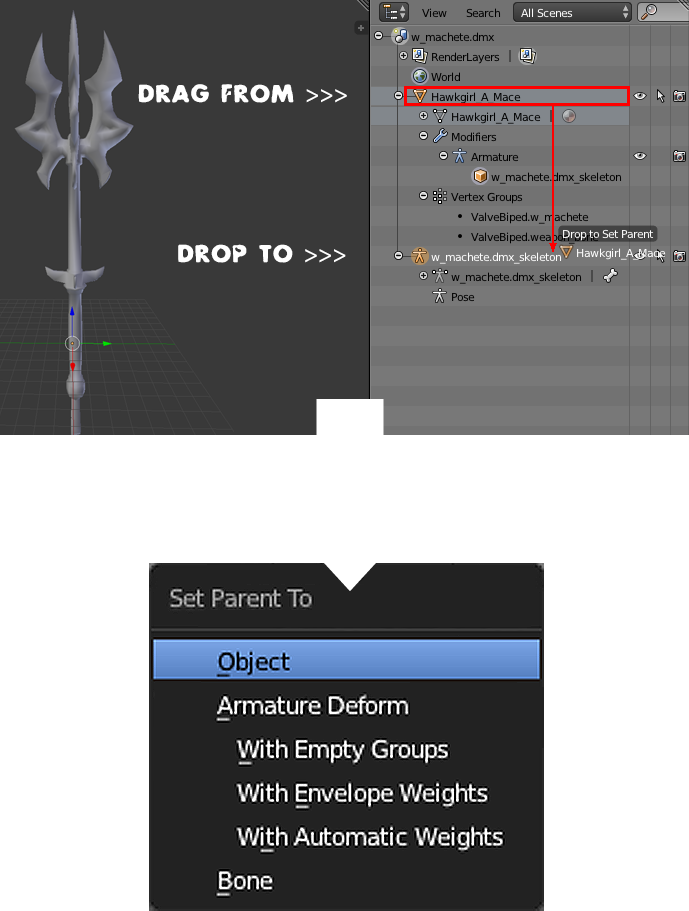Open the All Scenes display dropdown
This screenshot has width=689, height=911.
[572, 12]
